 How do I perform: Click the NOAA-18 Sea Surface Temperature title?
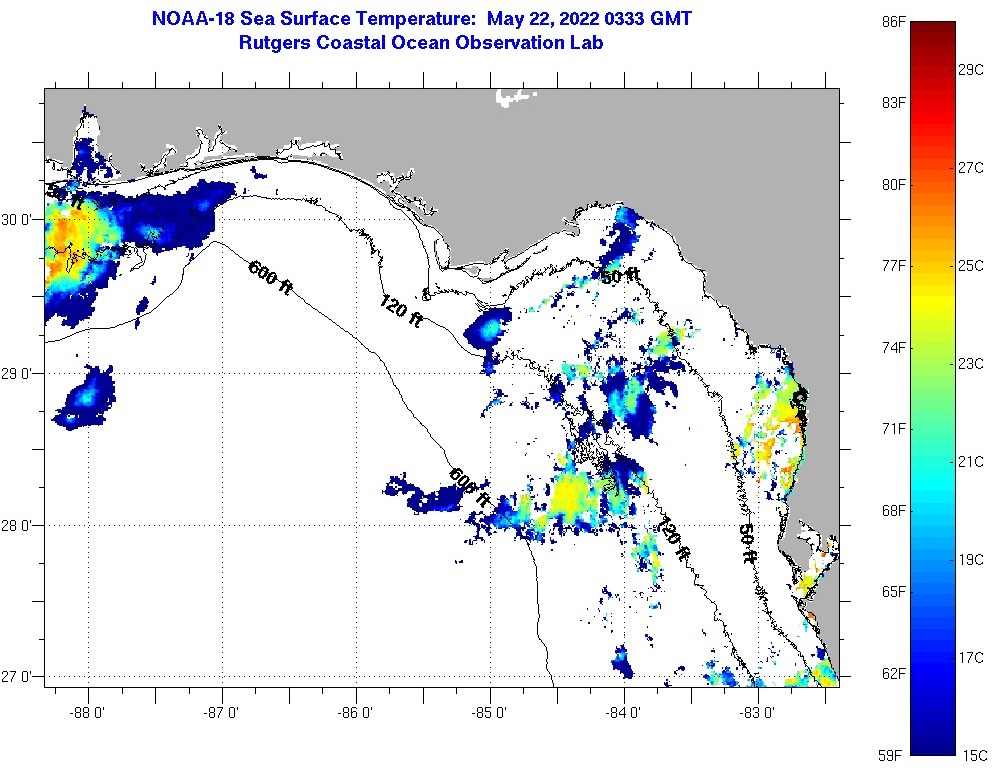[x=421, y=19]
